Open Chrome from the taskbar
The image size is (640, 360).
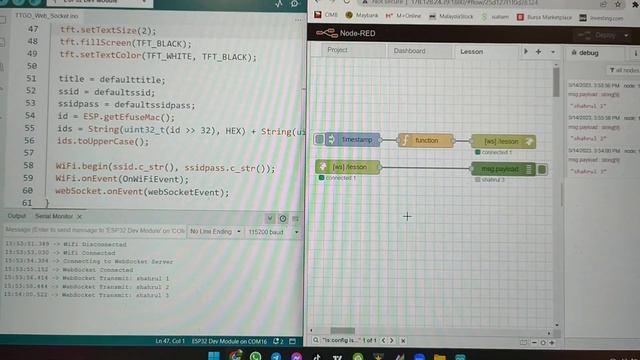click(x=235, y=356)
